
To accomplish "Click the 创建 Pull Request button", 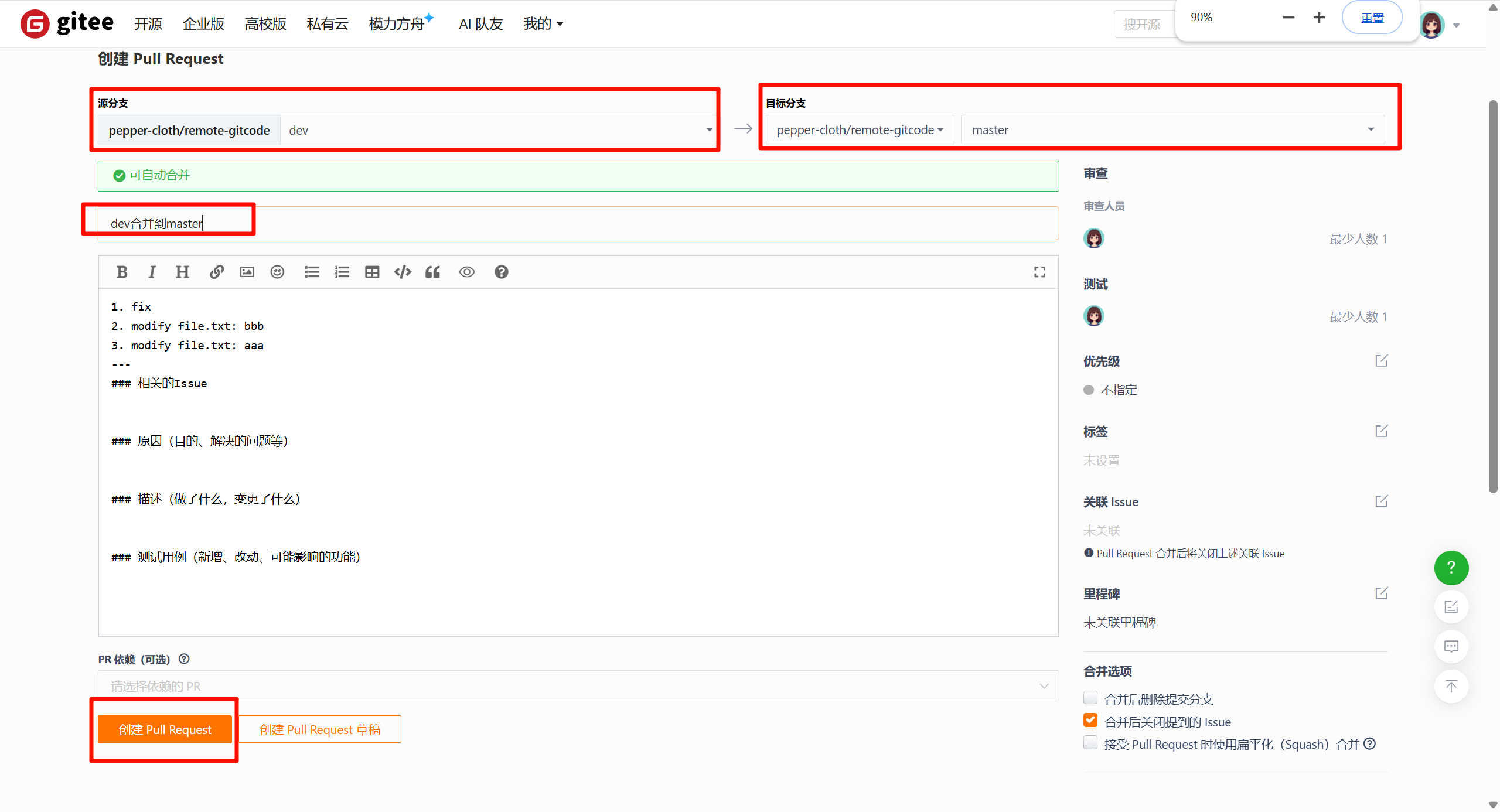I will pyautogui.click(x=165, y=729).
